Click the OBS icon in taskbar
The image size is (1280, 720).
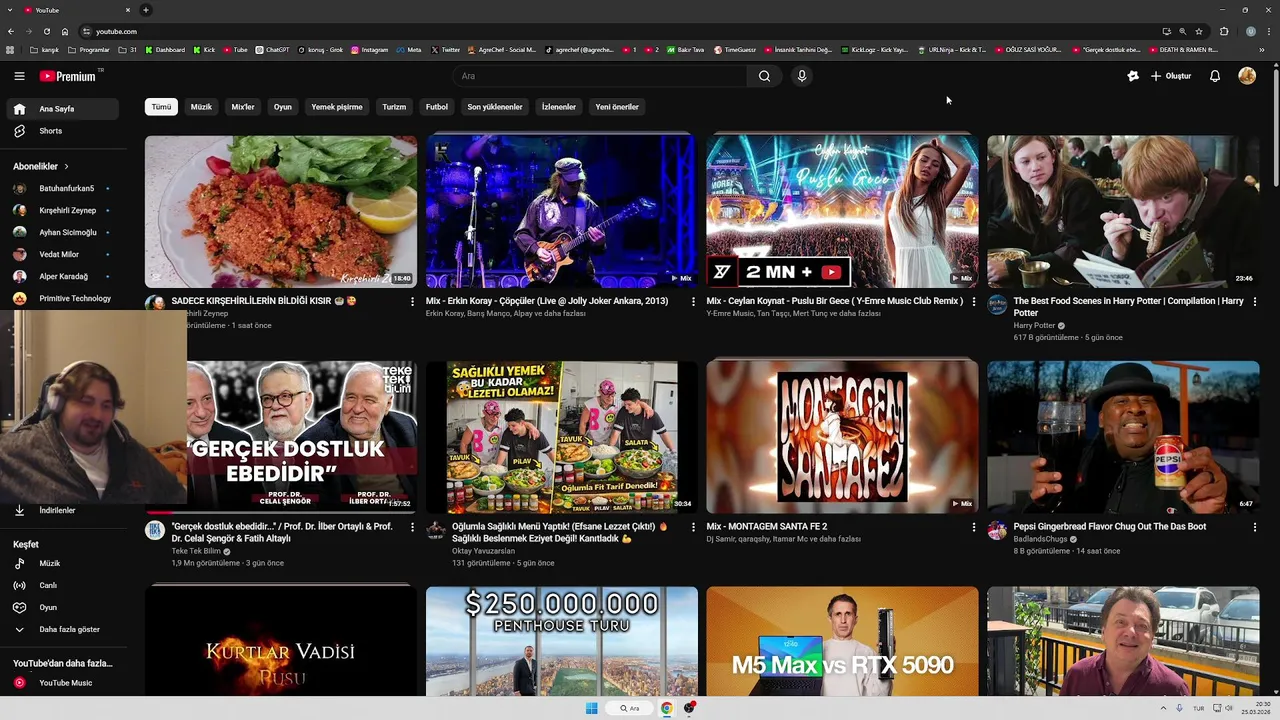pyautogui.click(x=689, y=708)
